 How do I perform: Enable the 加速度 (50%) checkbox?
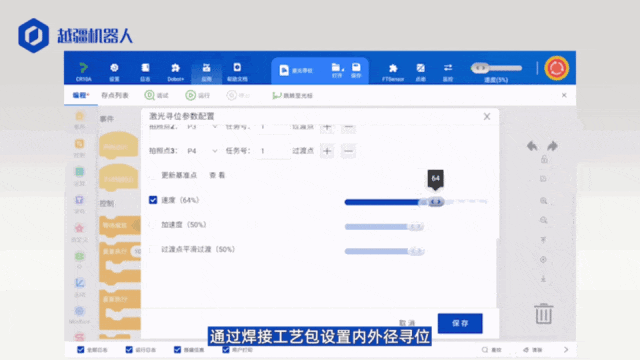pos(153,225)
